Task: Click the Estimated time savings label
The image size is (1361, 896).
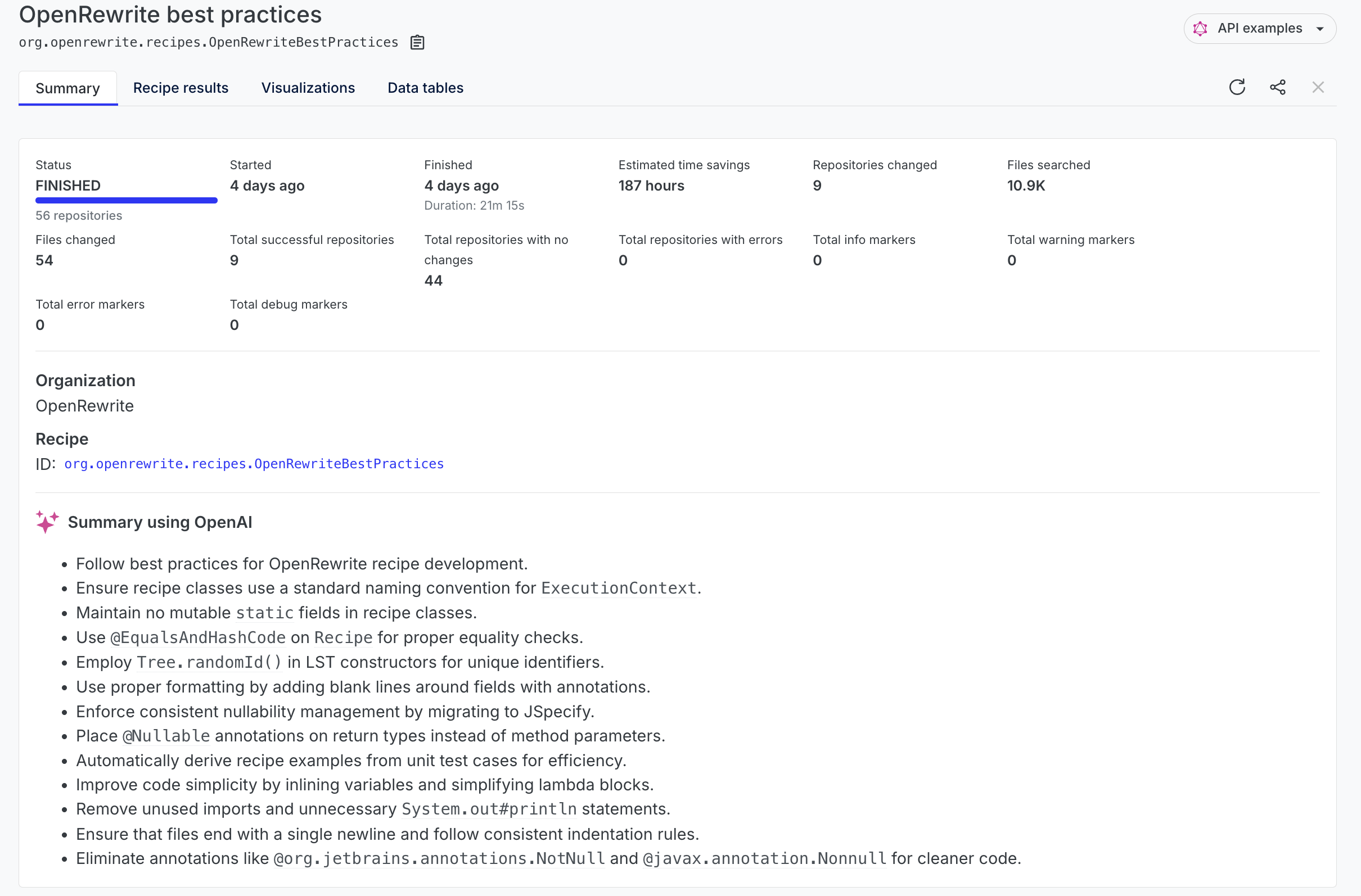Action: (x=684, y=165)
